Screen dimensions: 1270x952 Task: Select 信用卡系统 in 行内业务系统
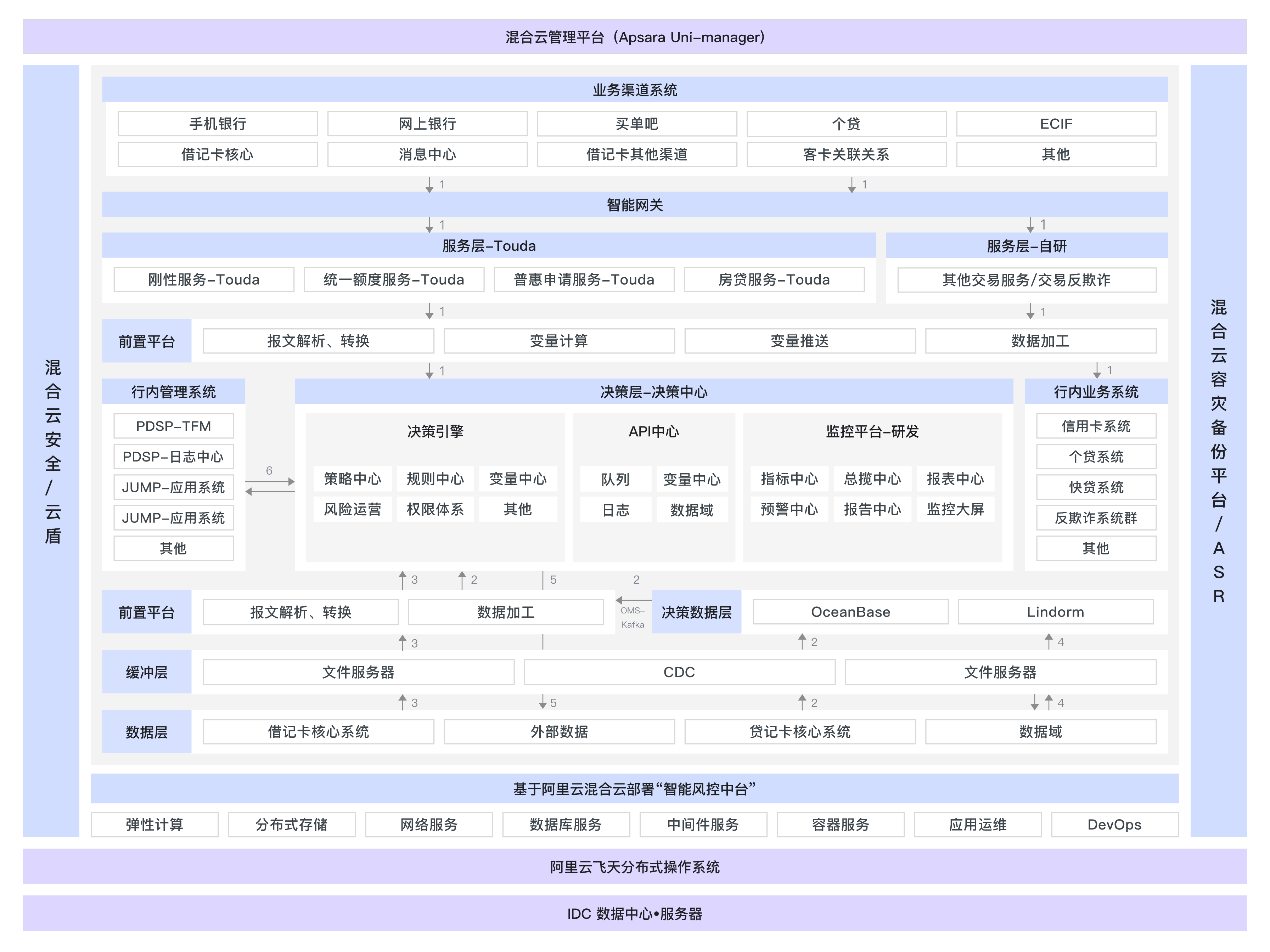(x=1095, y=426)
